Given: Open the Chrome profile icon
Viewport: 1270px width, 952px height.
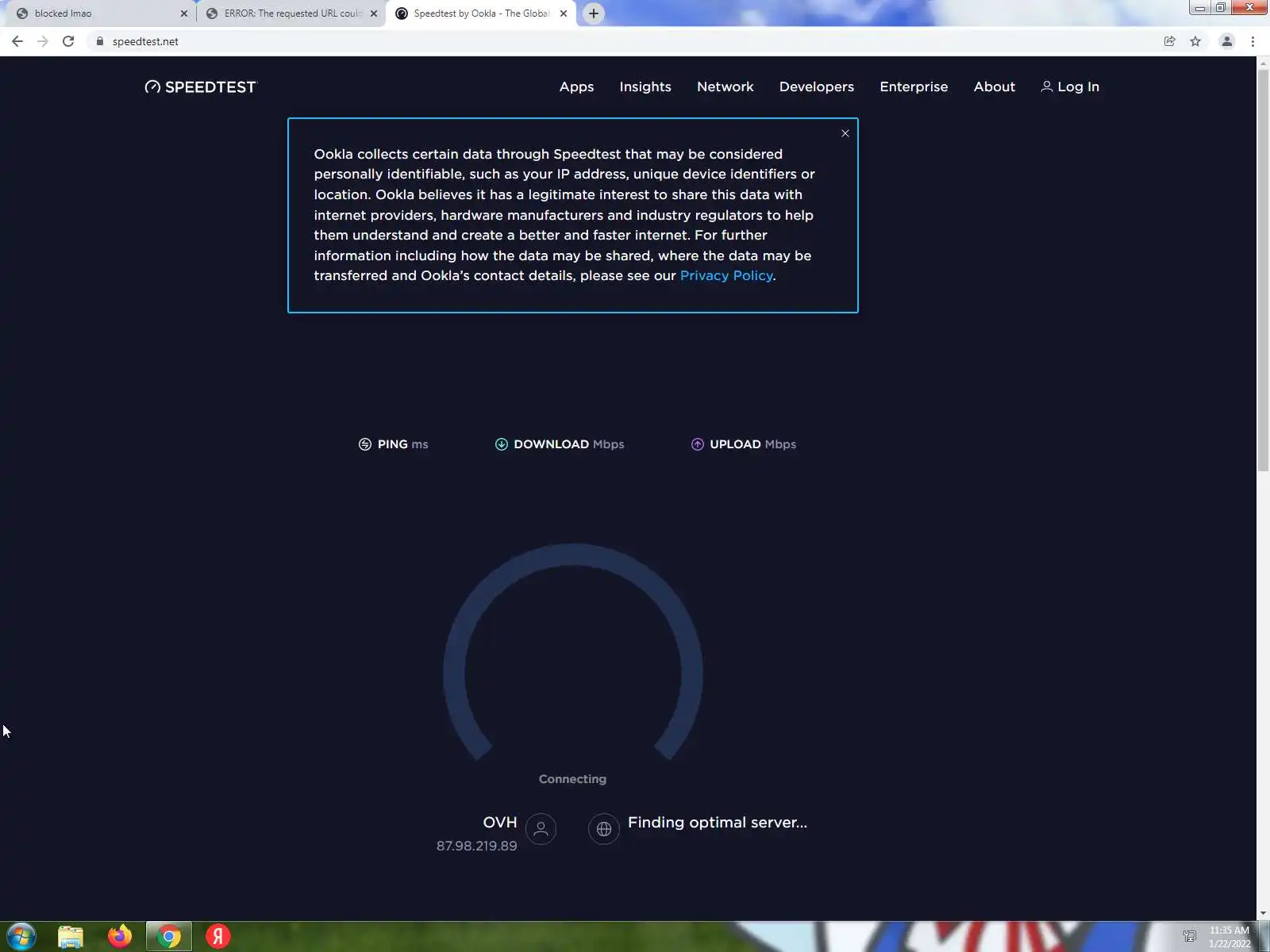Looking at the screenshot, I should (1227, 41).
